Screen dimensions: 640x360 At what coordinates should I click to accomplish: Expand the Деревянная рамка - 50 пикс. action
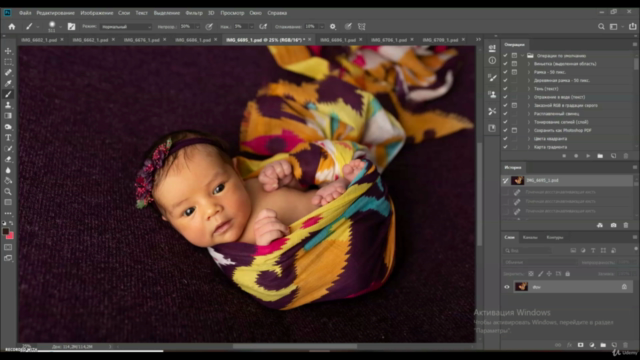[529, 80]
